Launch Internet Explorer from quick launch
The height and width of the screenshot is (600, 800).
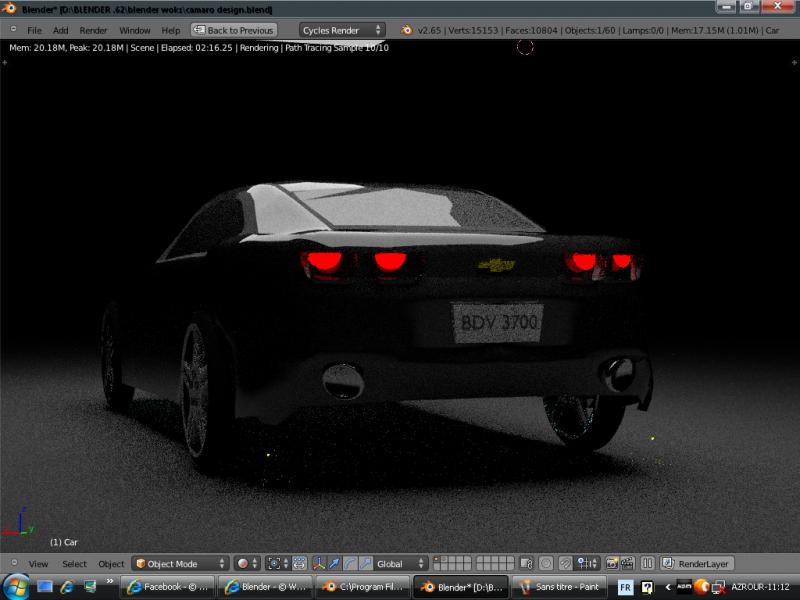coord(67,587)
